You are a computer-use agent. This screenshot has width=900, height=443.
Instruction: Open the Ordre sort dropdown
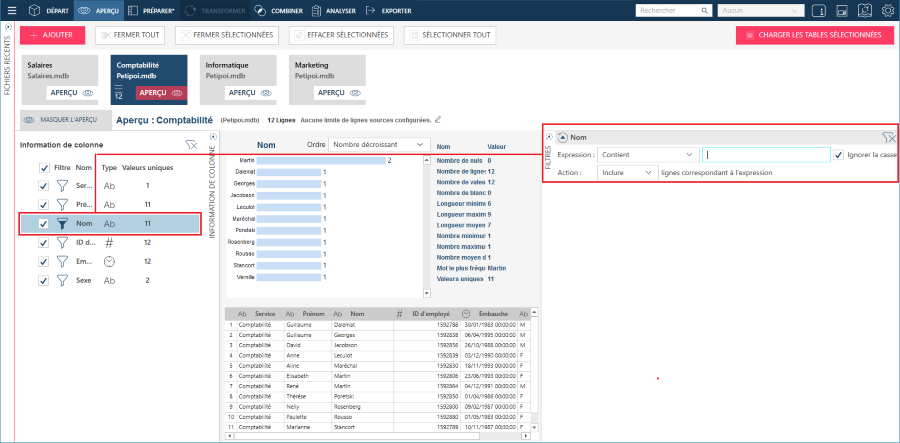pyautogui.click(x=379, y=145)
